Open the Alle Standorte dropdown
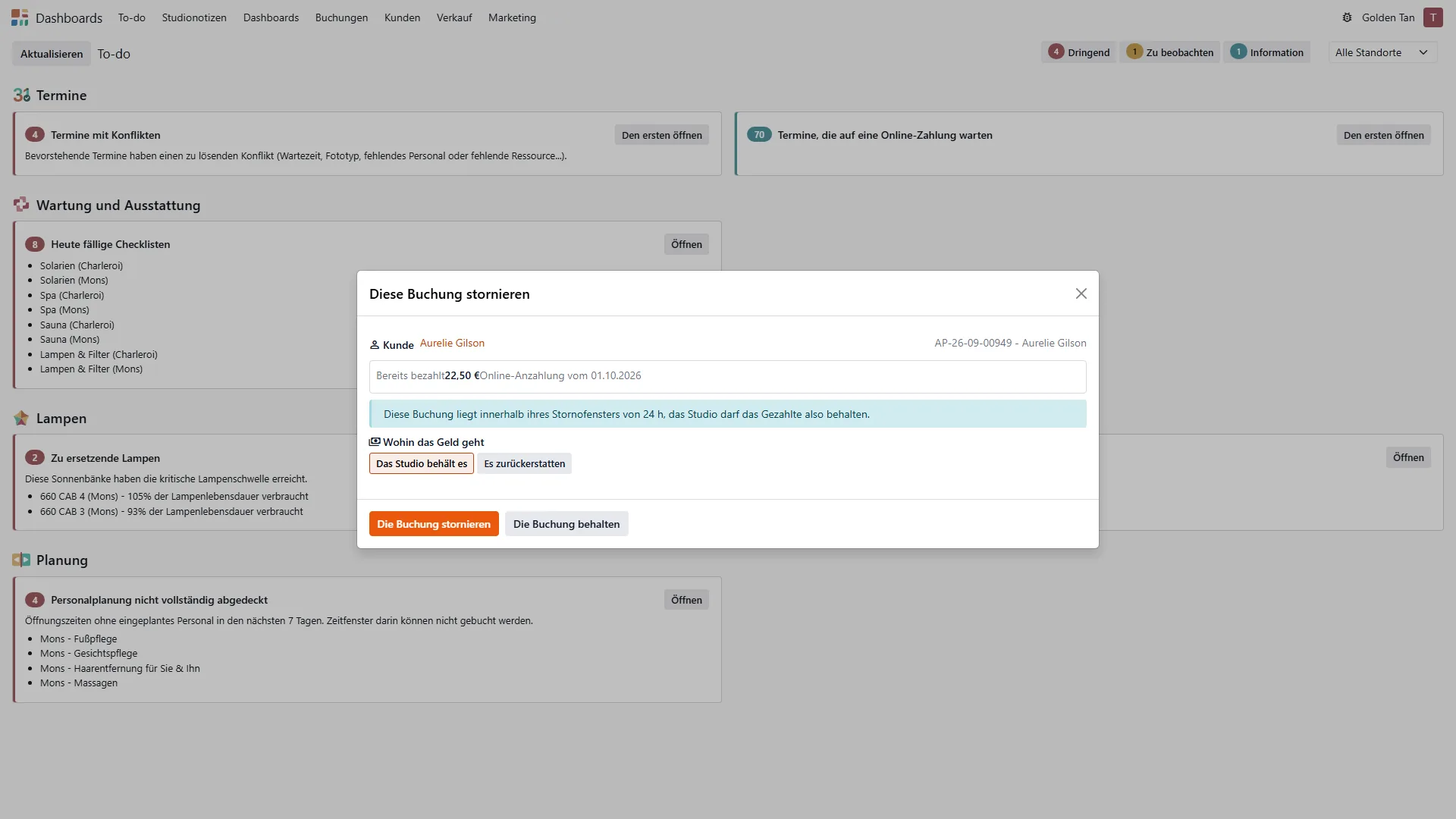The height and width of the screenshot is (819, 1456). [x=1382, y=52]
